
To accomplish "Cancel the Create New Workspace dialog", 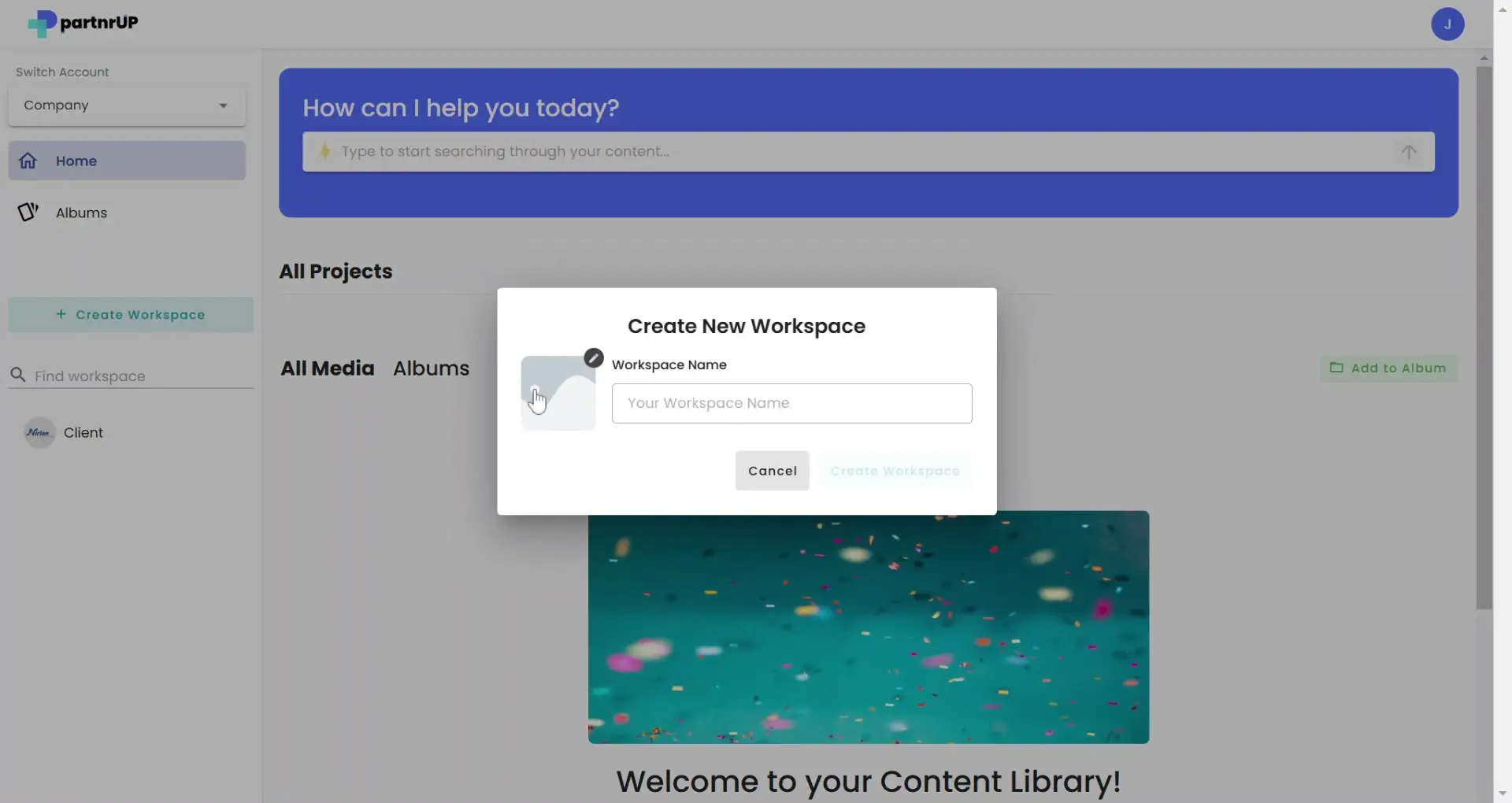I will pos(772,470).
